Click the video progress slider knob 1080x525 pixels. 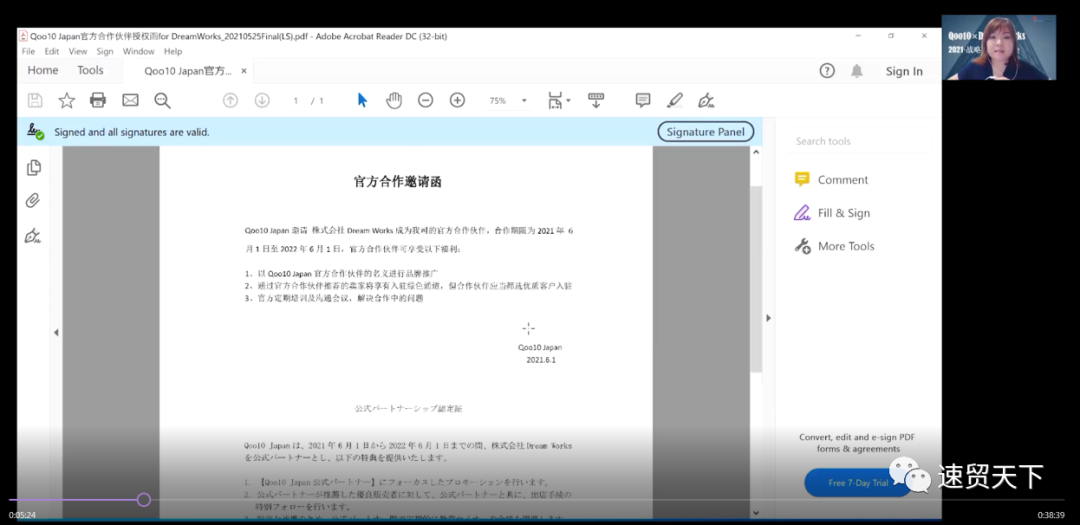[143, 500]
